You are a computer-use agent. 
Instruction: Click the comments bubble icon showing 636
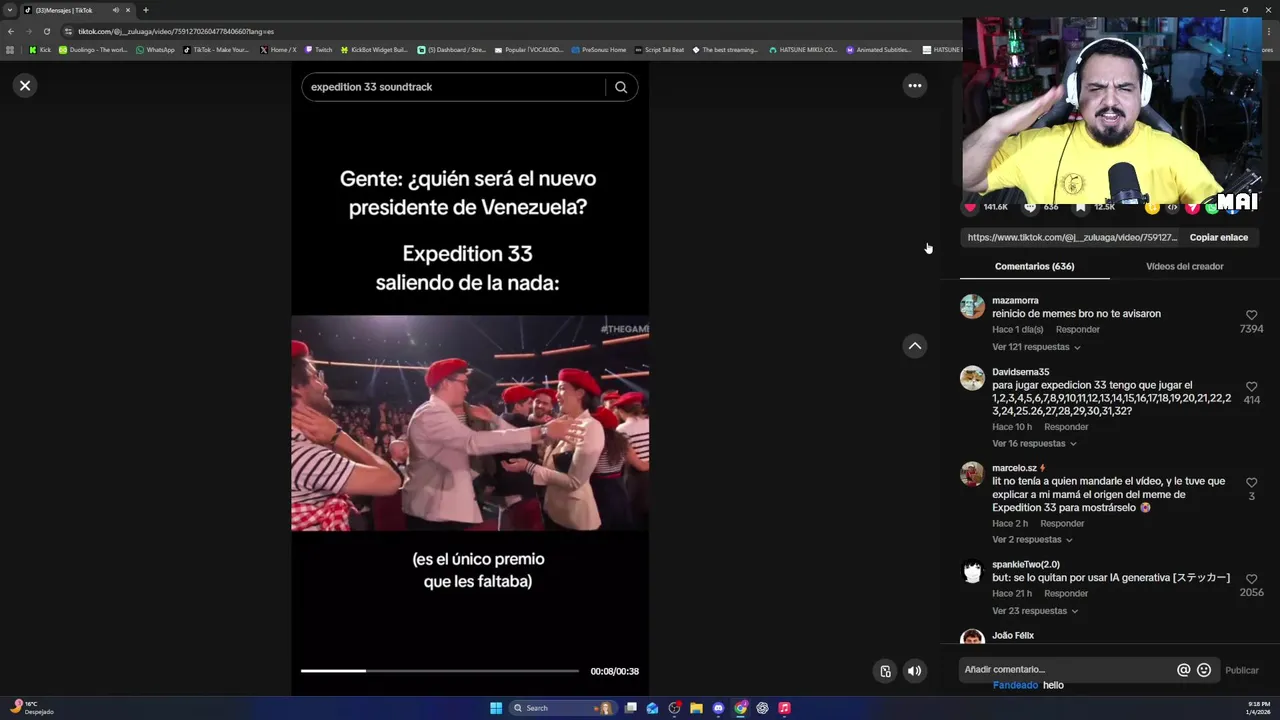(x=1030, y=207)
